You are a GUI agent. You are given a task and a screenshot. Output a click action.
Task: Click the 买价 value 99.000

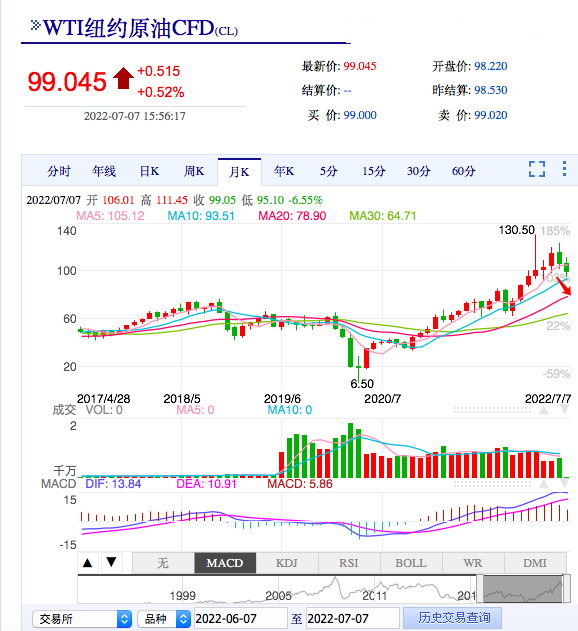pyautogui.click(x=360, y=115)
